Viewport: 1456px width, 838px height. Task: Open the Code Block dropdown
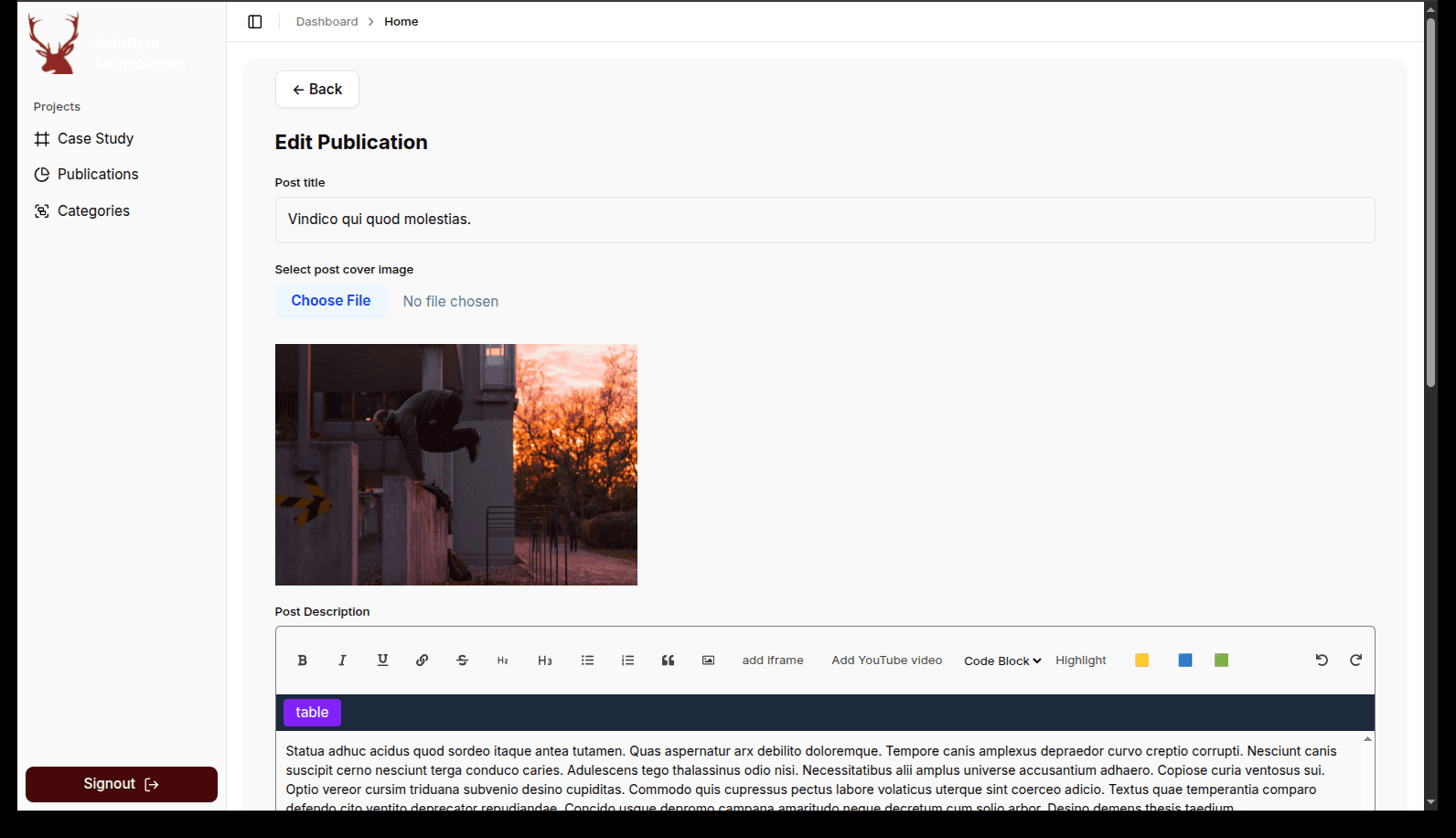click(x=1002, y=661)
